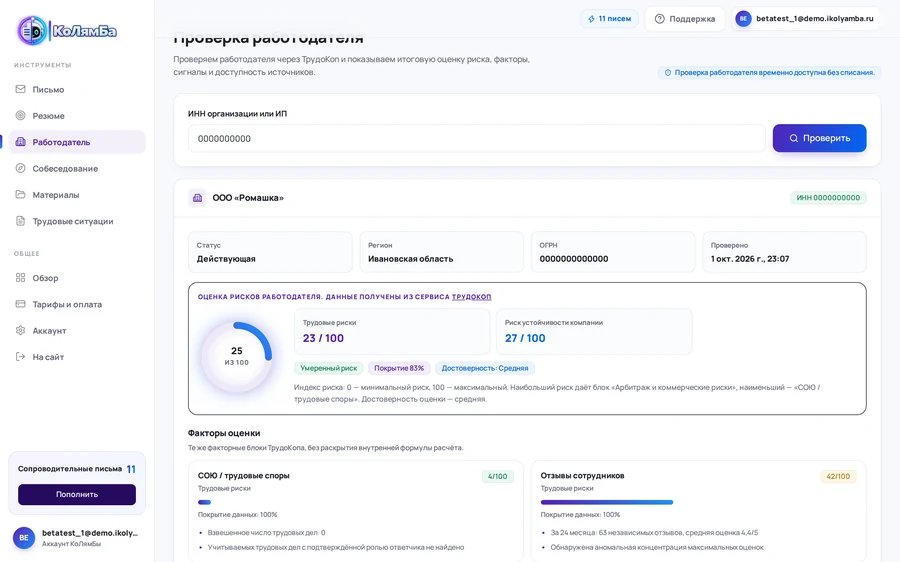
Task: Click the Трудовые риски 23 / 100 card
Action: (392, 331)
